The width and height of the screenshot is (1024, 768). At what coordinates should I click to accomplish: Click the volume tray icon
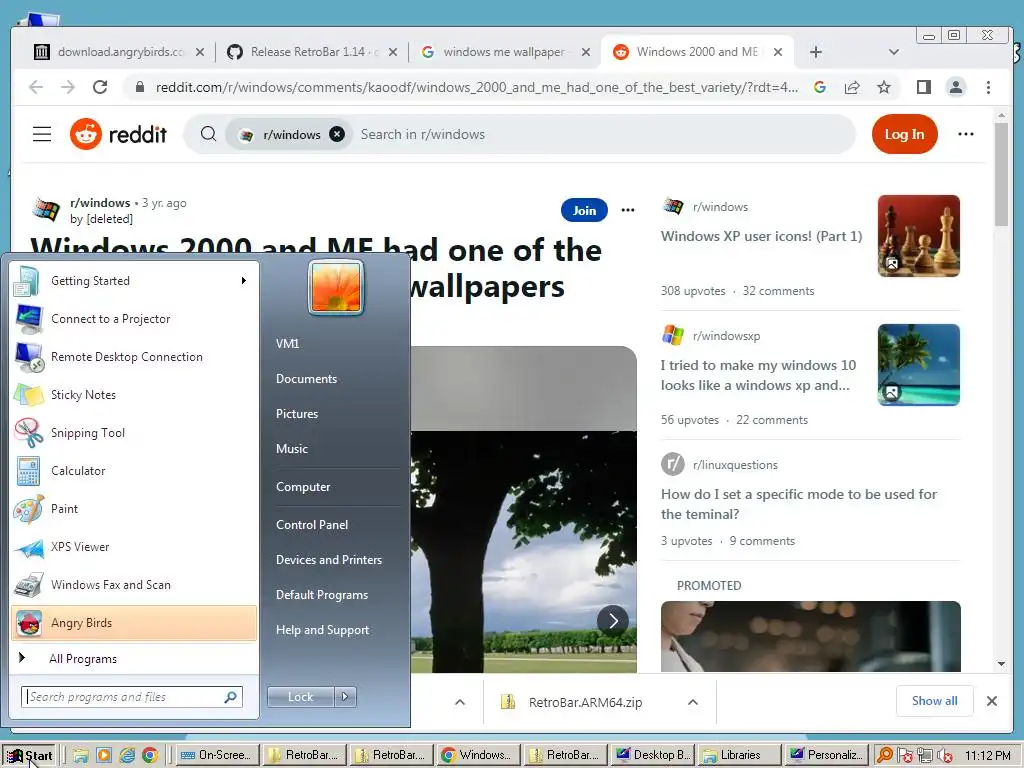944,756
